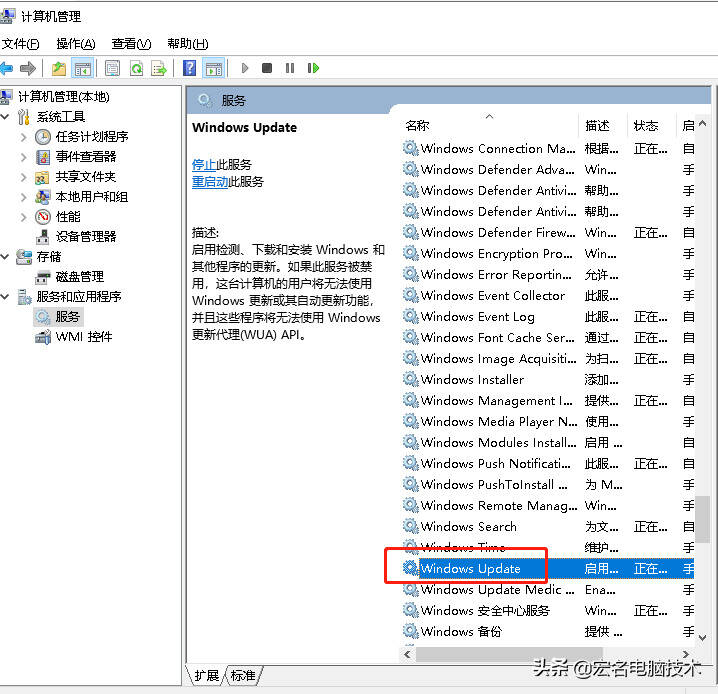Select 磁盘管理 in the tree
The width and height of the screenshot is (718, 694).
coord(80,277)
